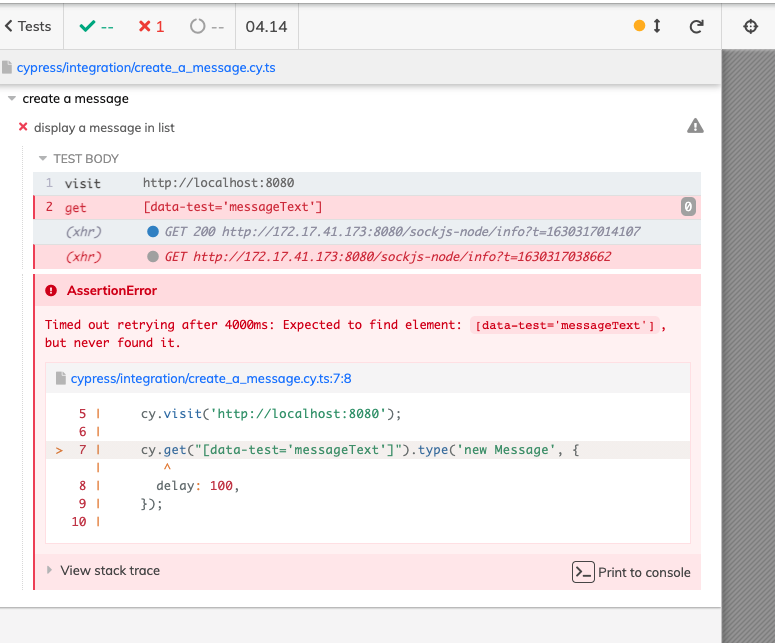
Task: Click the blue xhr status dot
Action: [x=153, y=231]
